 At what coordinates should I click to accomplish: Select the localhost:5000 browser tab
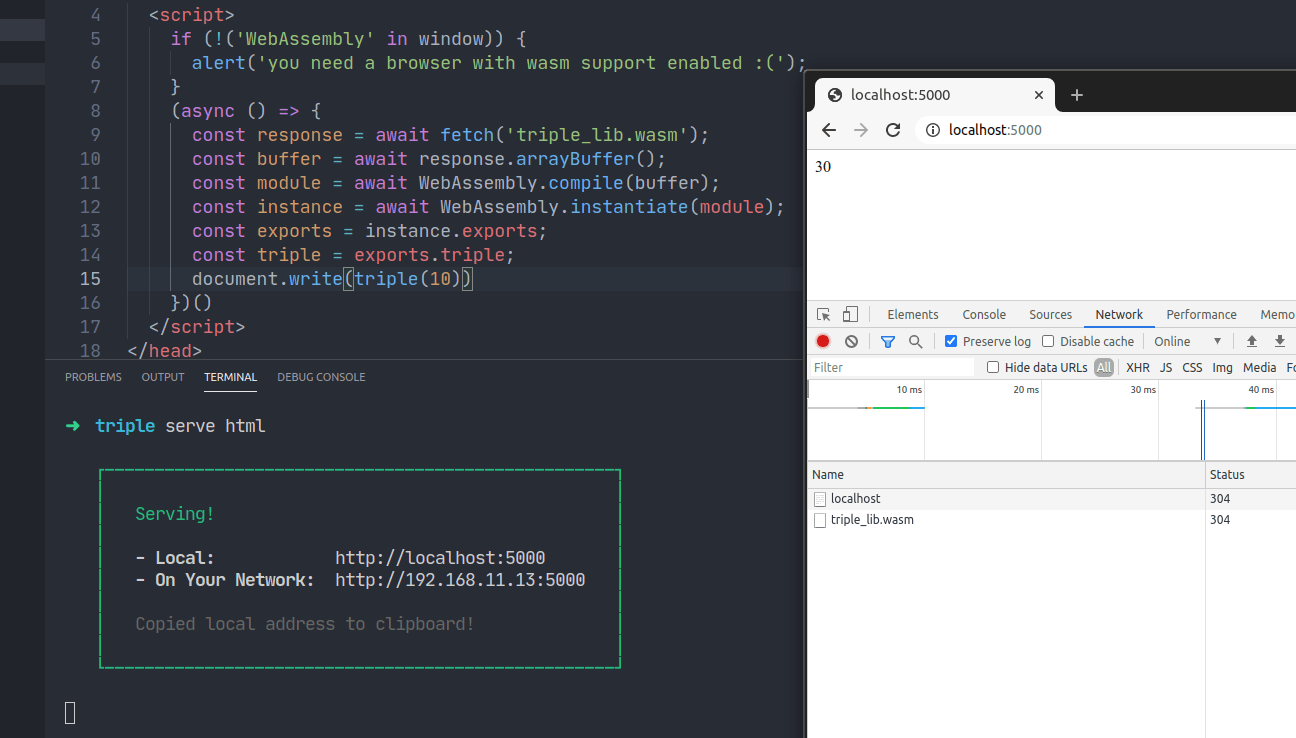point(934,95)
